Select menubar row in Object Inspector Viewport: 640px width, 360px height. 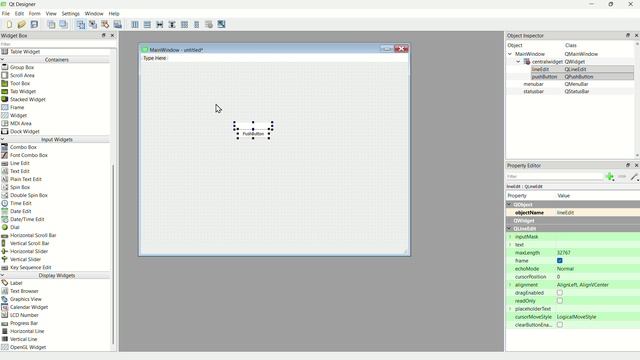point(570,84)
